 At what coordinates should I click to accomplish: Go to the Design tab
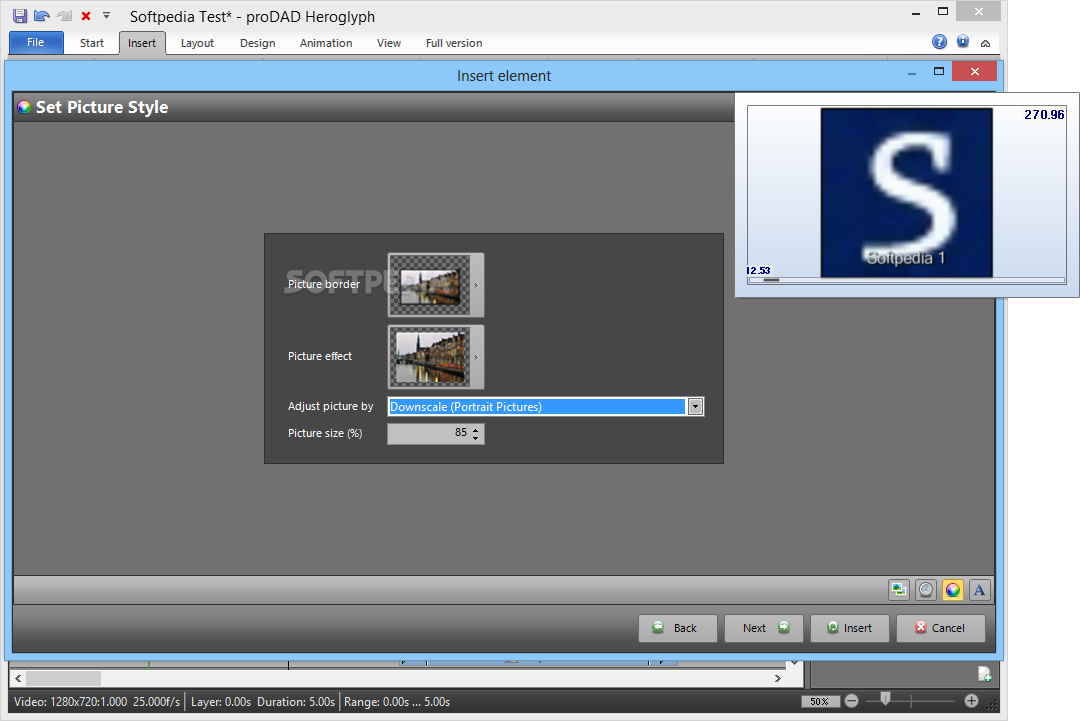pyautogui.click(x=258, y=43)
